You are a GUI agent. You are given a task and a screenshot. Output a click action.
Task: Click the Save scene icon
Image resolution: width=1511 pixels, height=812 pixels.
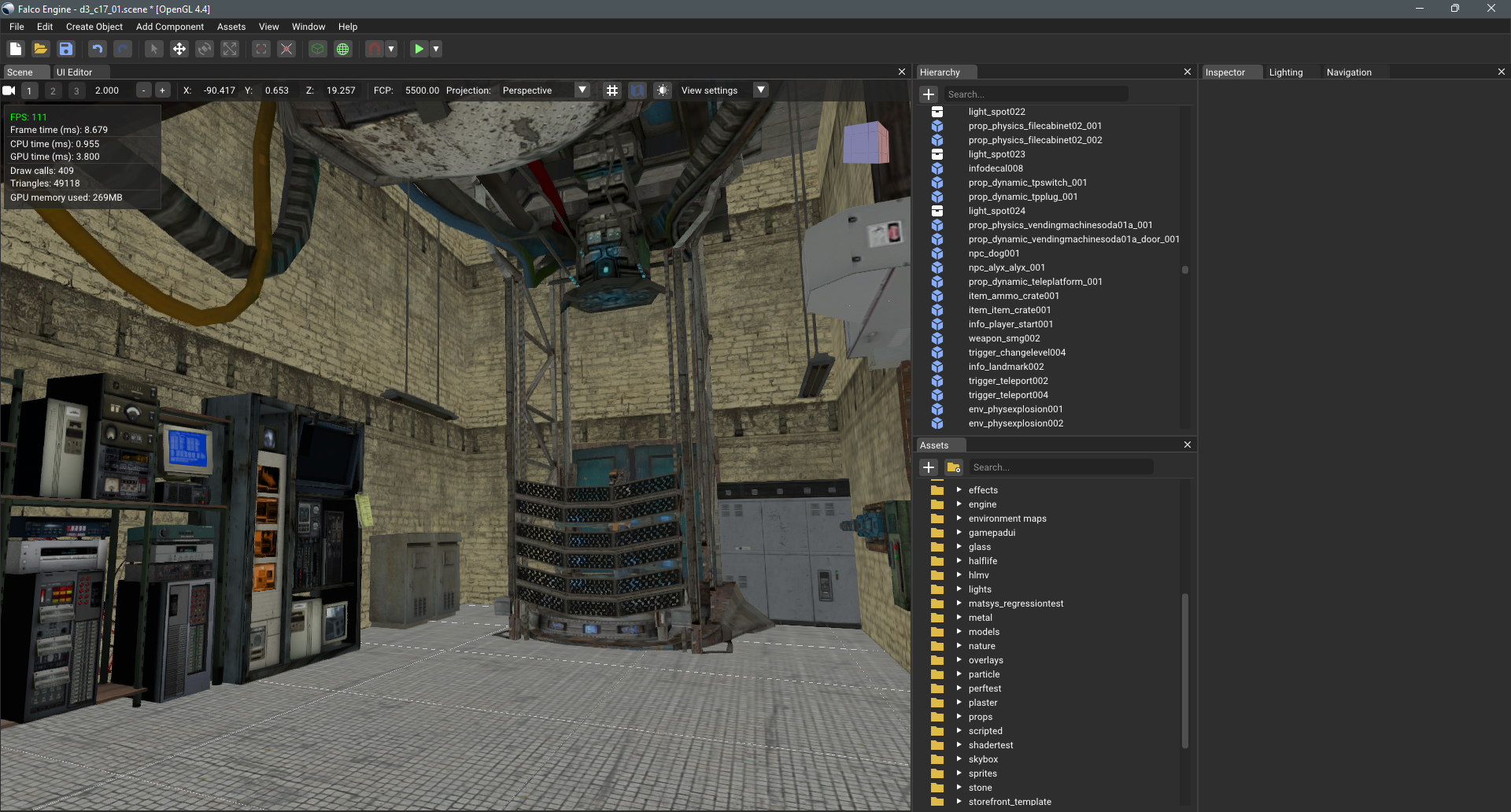(66, 49)
